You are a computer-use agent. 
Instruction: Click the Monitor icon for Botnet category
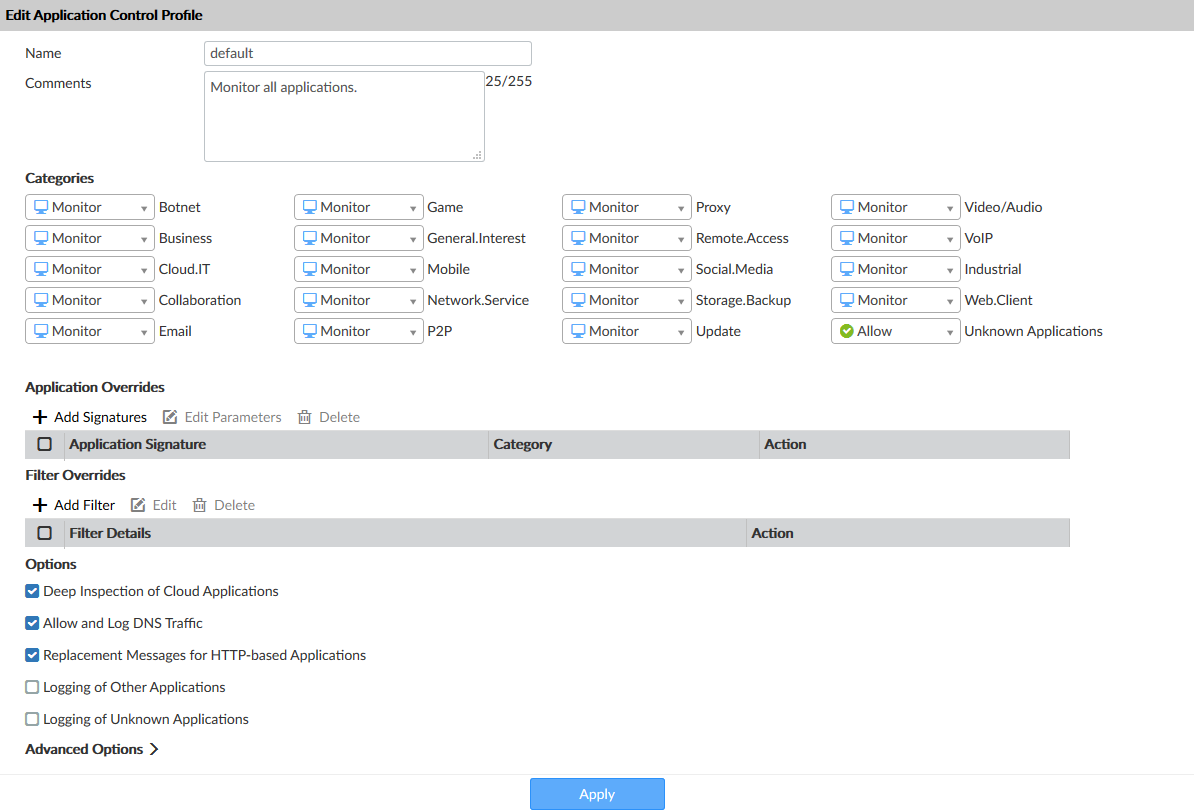40,207
